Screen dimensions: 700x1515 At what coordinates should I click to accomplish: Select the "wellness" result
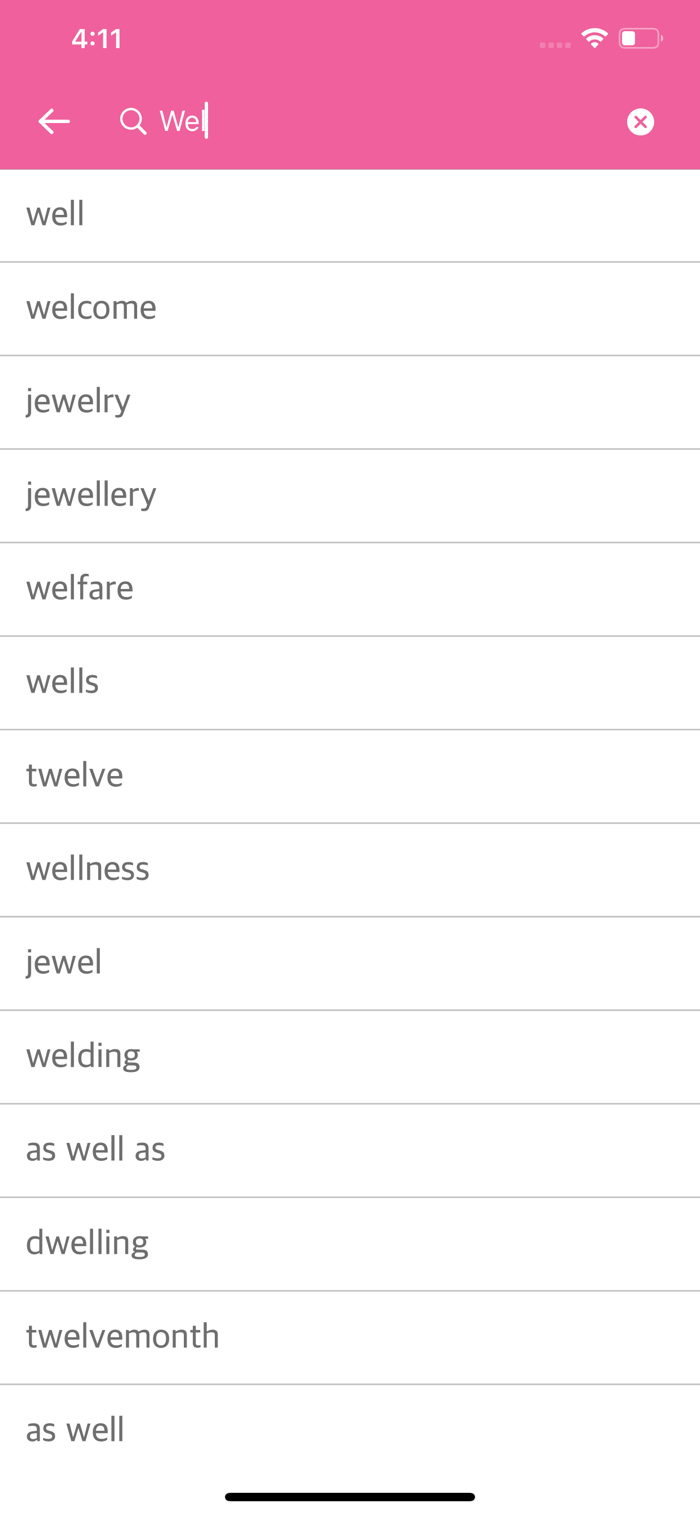click(x=350, y=870)
